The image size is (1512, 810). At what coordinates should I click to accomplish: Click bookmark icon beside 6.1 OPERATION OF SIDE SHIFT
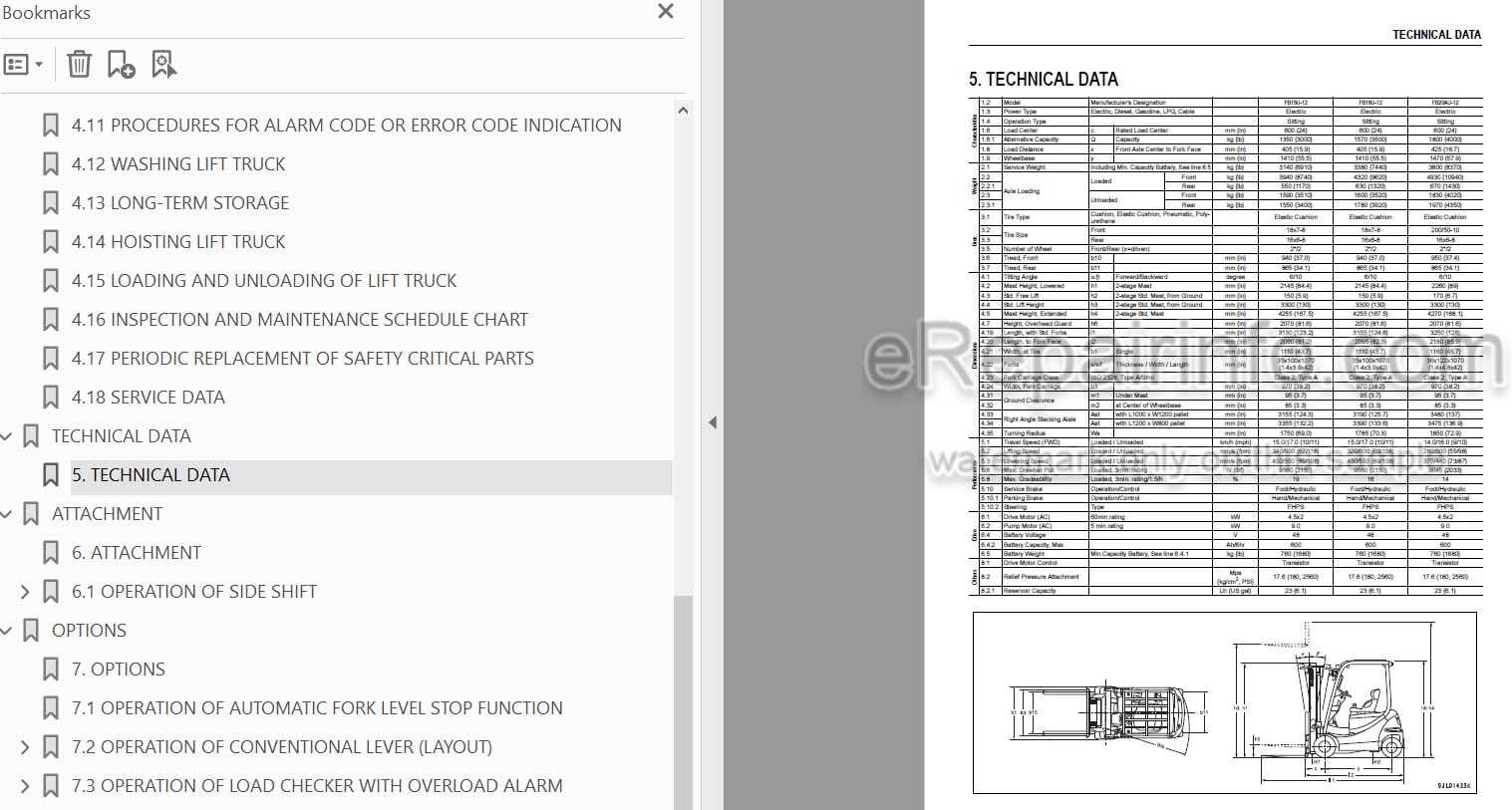point(50,592)
